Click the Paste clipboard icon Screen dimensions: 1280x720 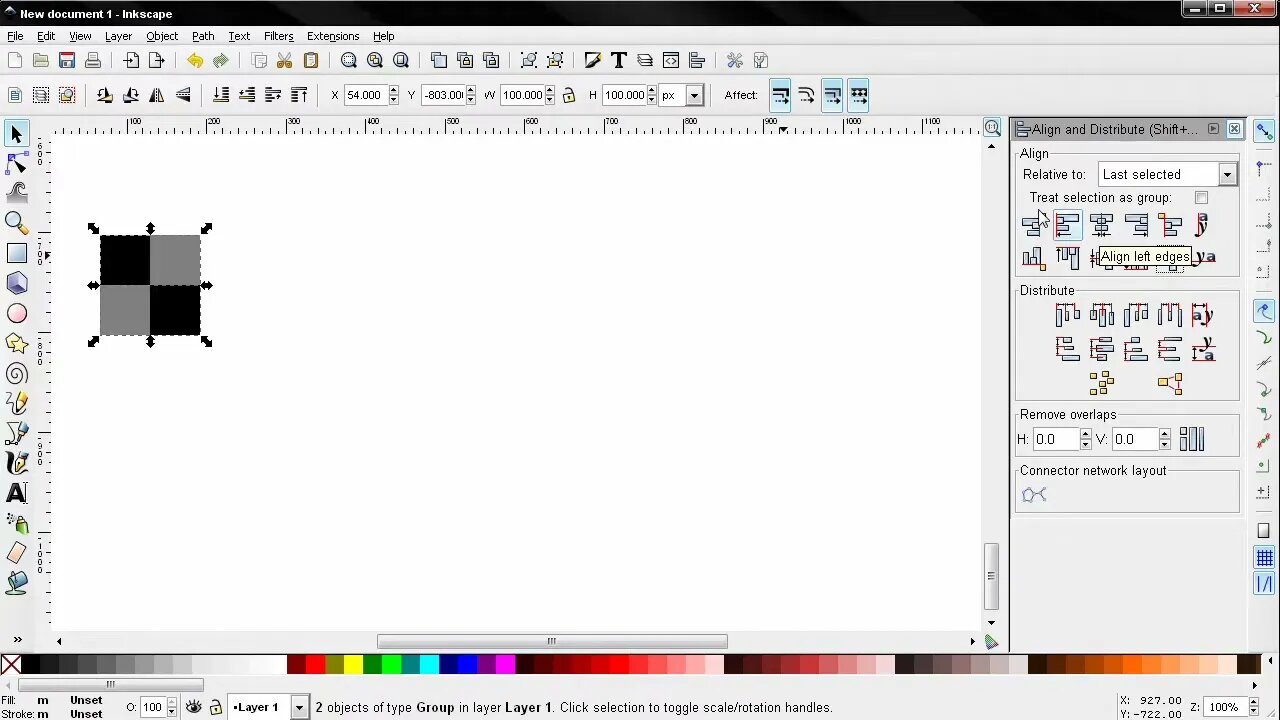coord(311,61)
